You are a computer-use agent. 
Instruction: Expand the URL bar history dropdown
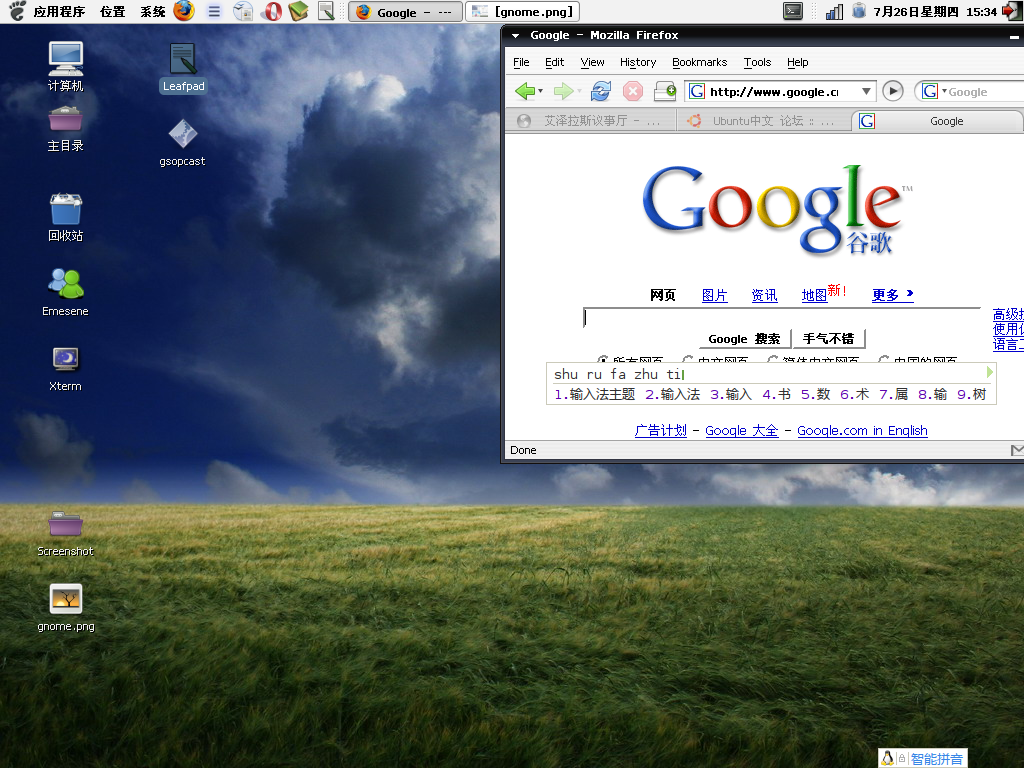[866, 91]
